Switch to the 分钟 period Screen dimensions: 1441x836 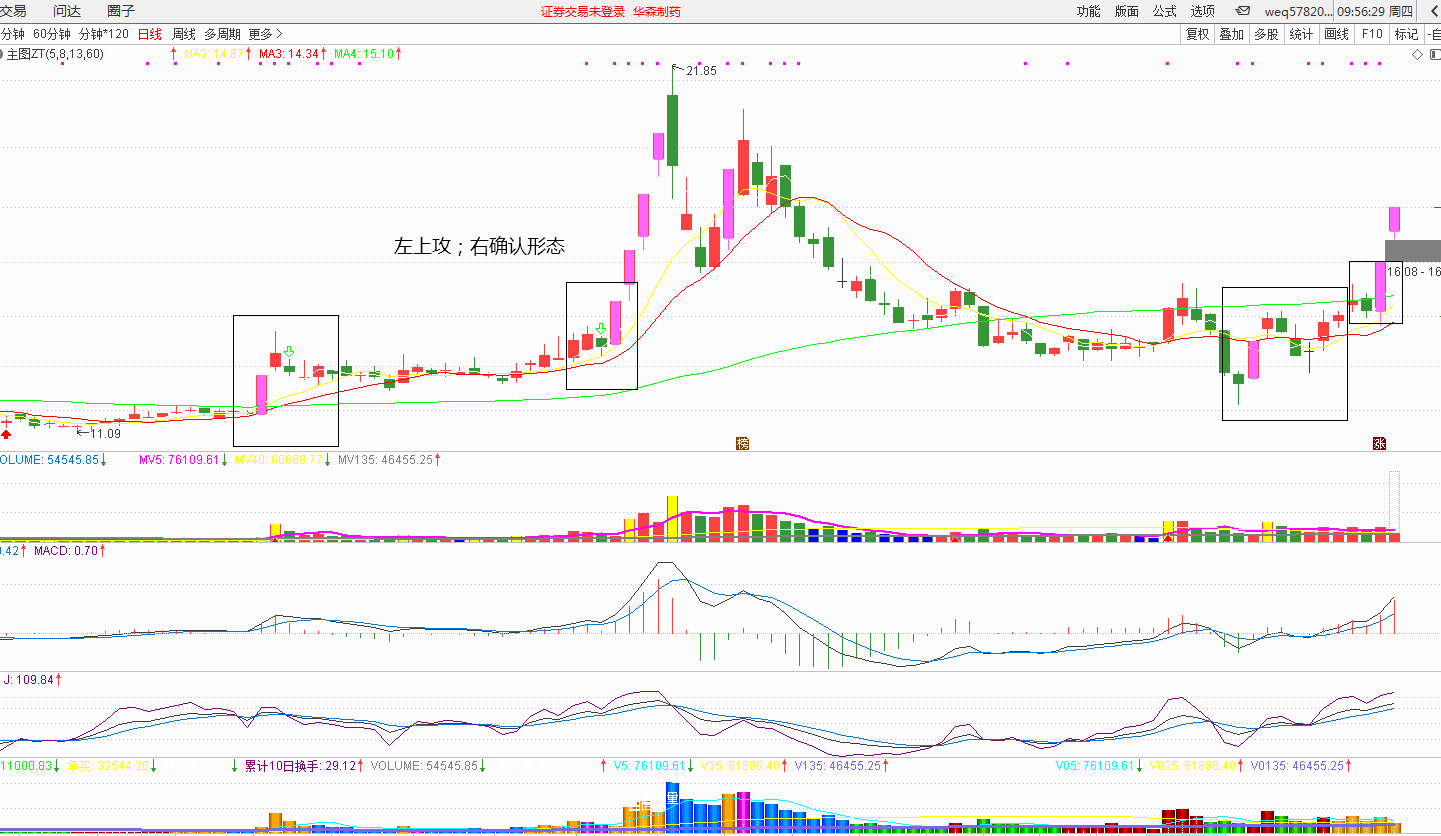pos(12,33)
